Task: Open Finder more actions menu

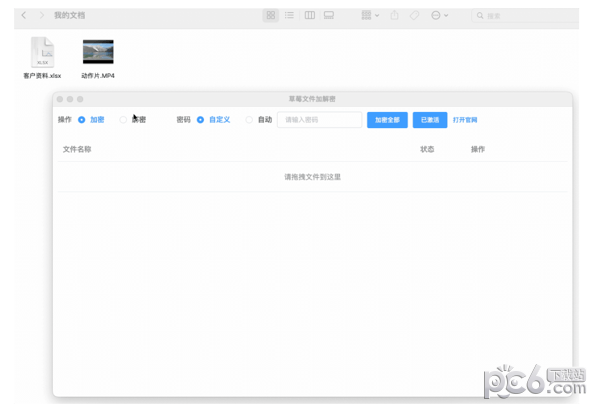Action: (439, 15)
